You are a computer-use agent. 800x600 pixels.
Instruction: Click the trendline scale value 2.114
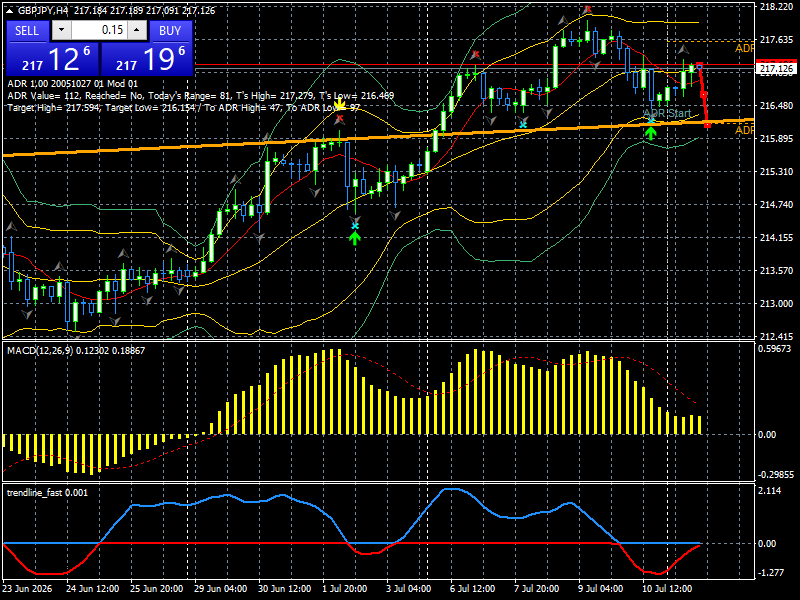pos(770,490)
